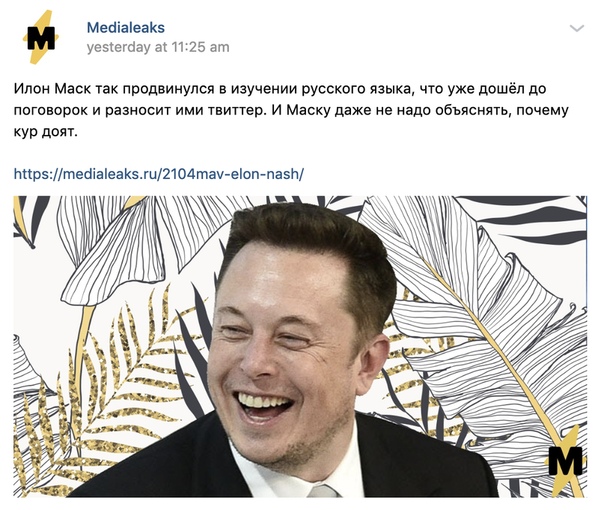
Task: Click the post text starting with Илон Маск
Action: (291, 110)
